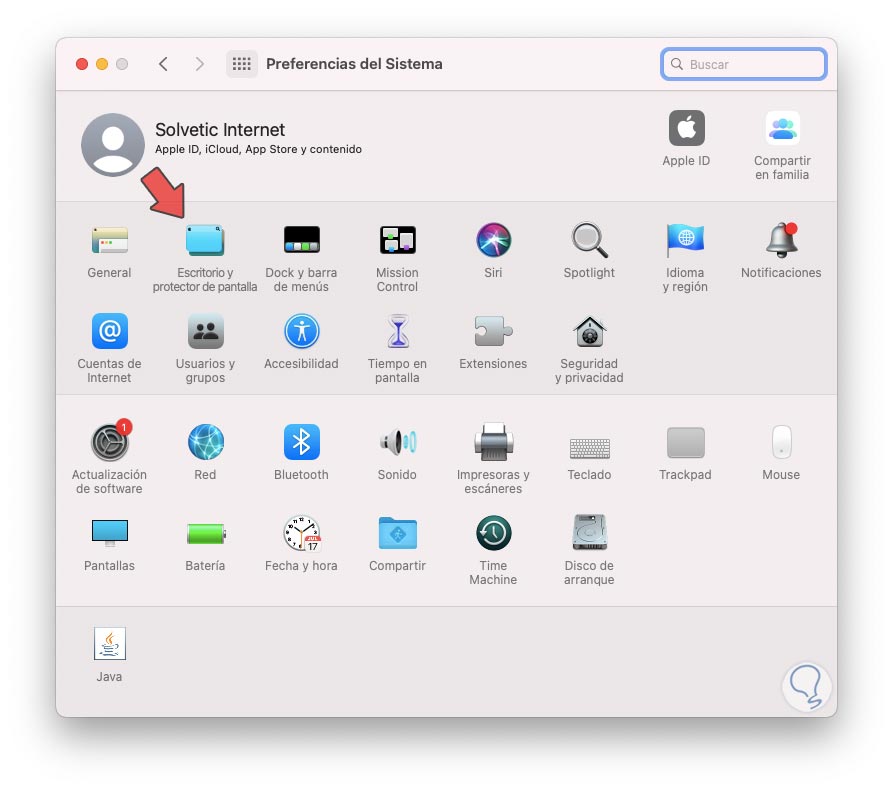Open Dock y barra de menús

[x=301, y=240]
